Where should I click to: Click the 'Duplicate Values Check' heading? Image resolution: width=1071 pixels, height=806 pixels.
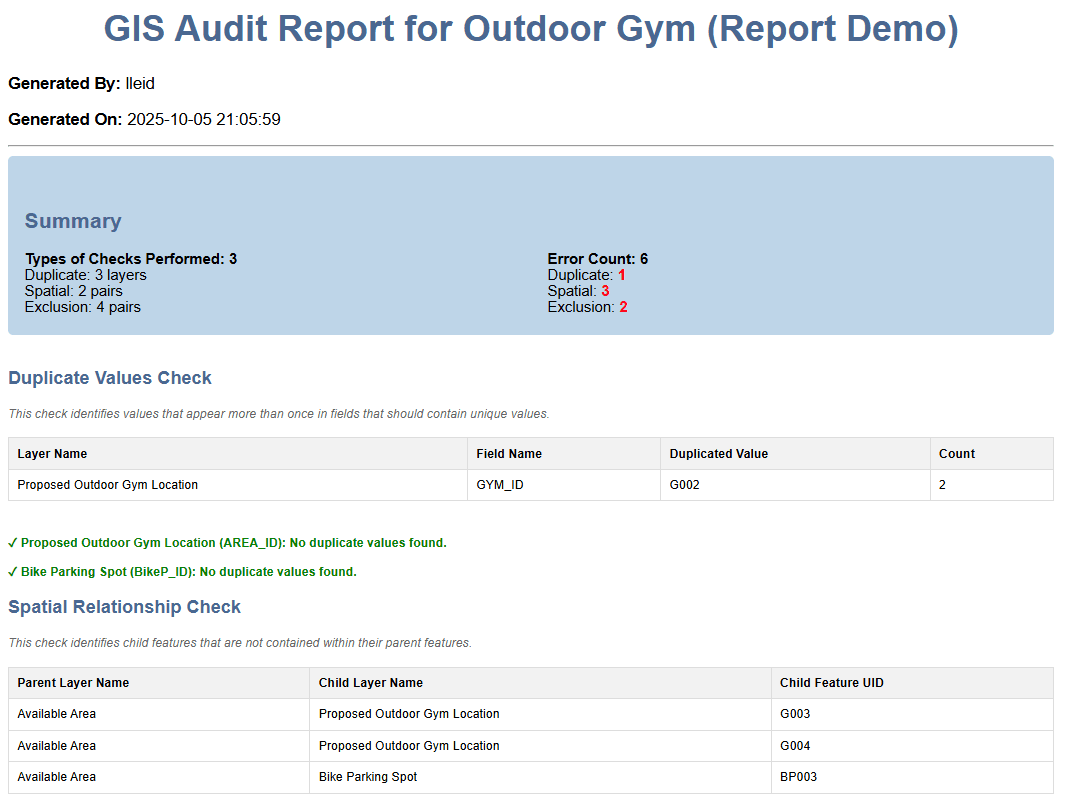click(x=110, y=378)
